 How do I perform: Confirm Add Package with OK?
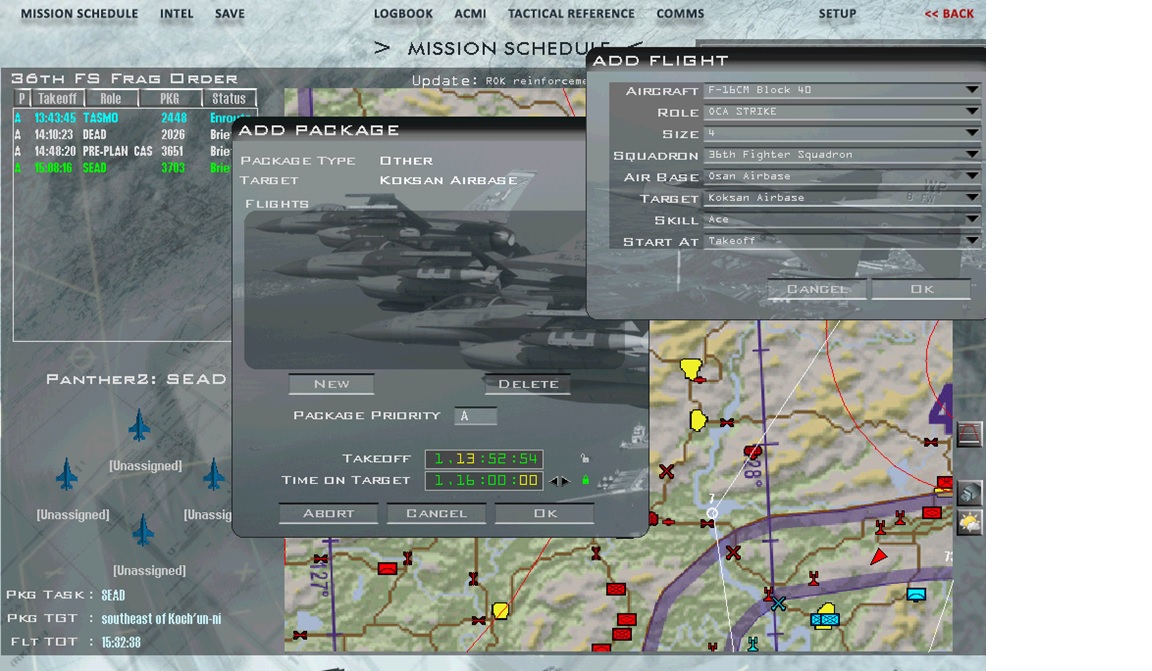point(544,513)
